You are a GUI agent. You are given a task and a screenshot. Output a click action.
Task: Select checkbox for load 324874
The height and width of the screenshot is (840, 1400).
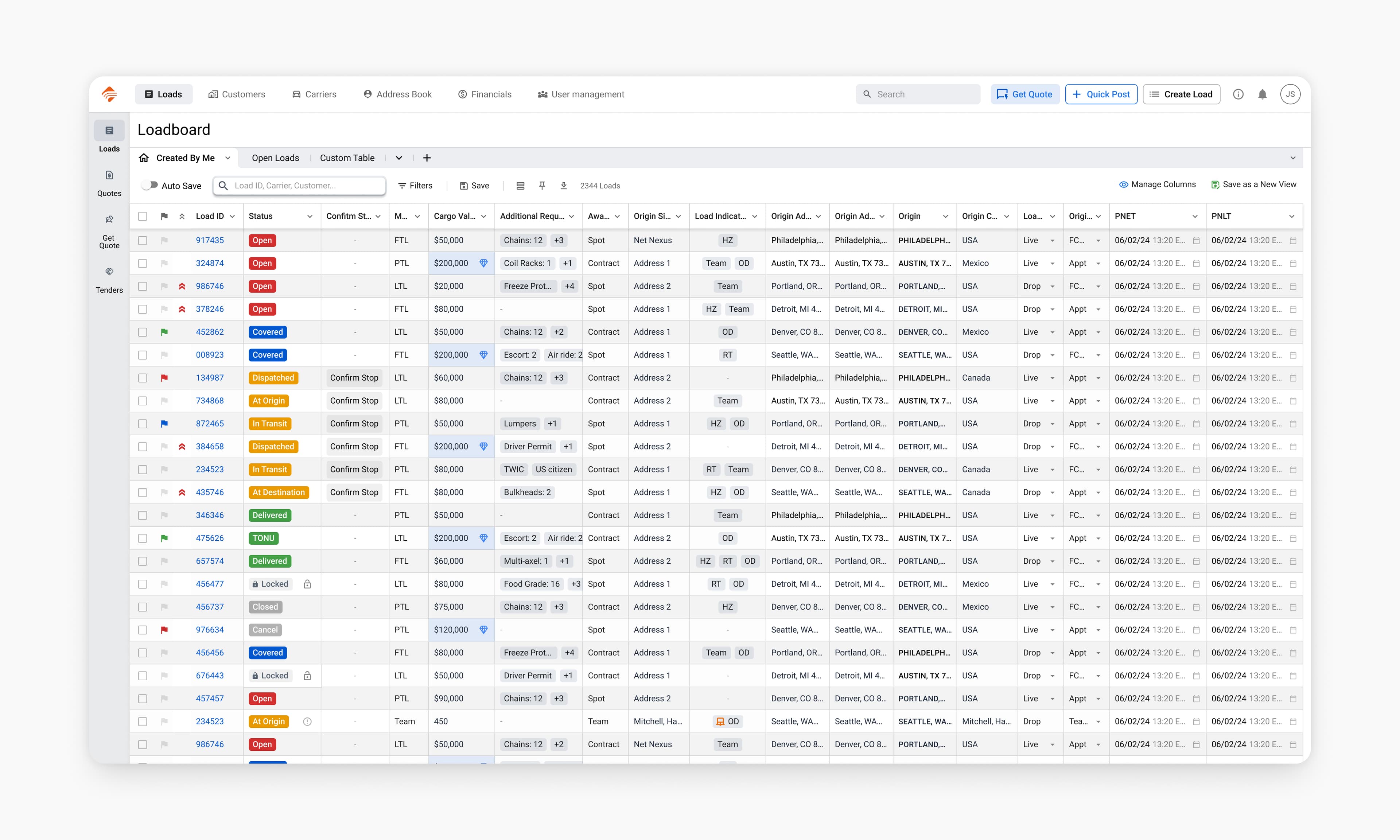click(143, 264)
